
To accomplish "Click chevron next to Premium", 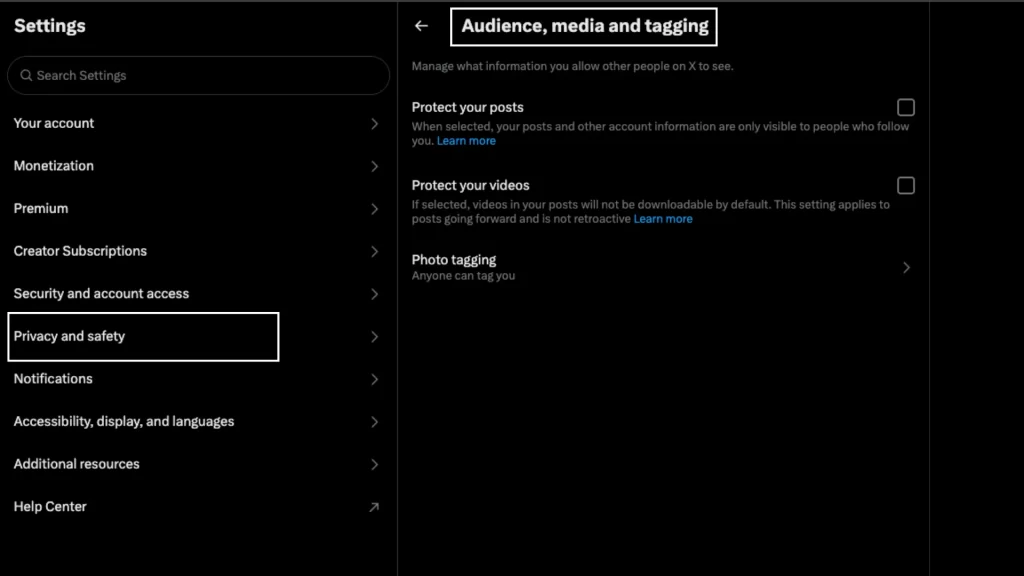I will tap(374, 209).
